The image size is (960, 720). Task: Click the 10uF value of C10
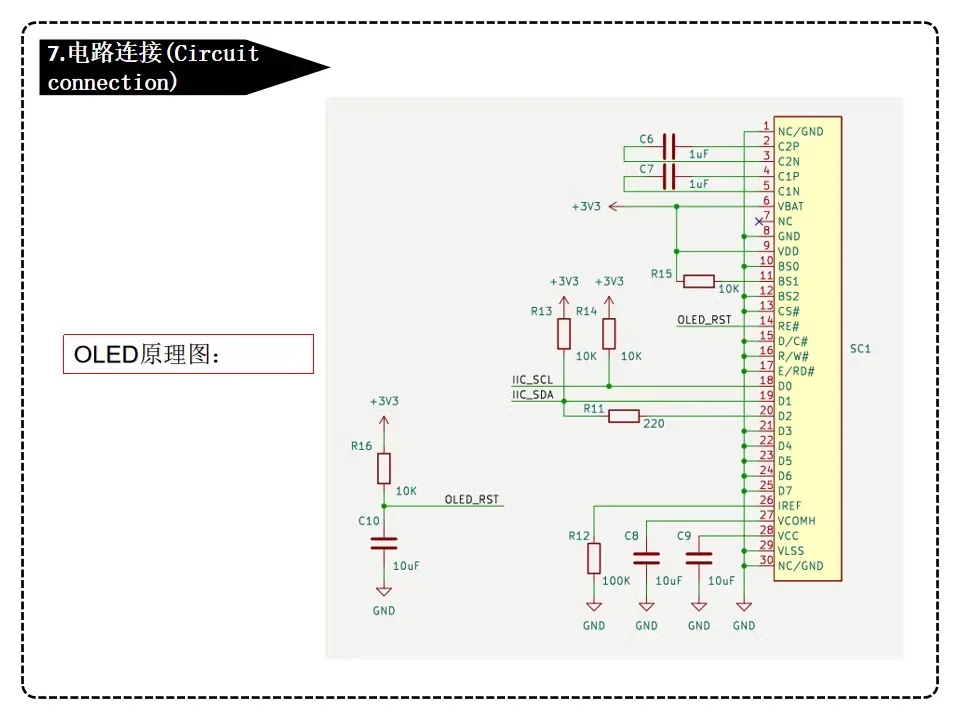click(x=406, y=566)
